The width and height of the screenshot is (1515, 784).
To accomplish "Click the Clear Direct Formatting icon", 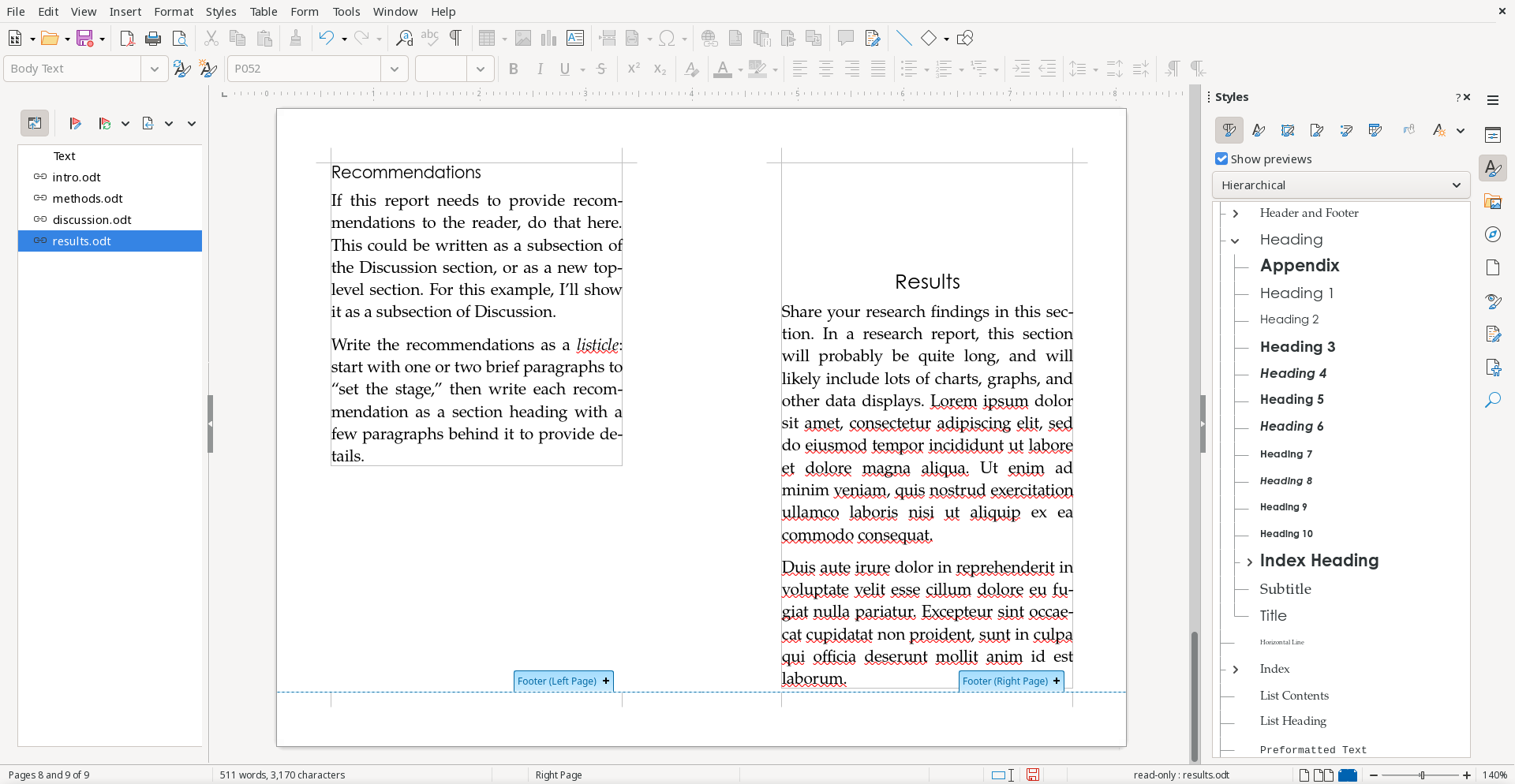I will (692, 69).
